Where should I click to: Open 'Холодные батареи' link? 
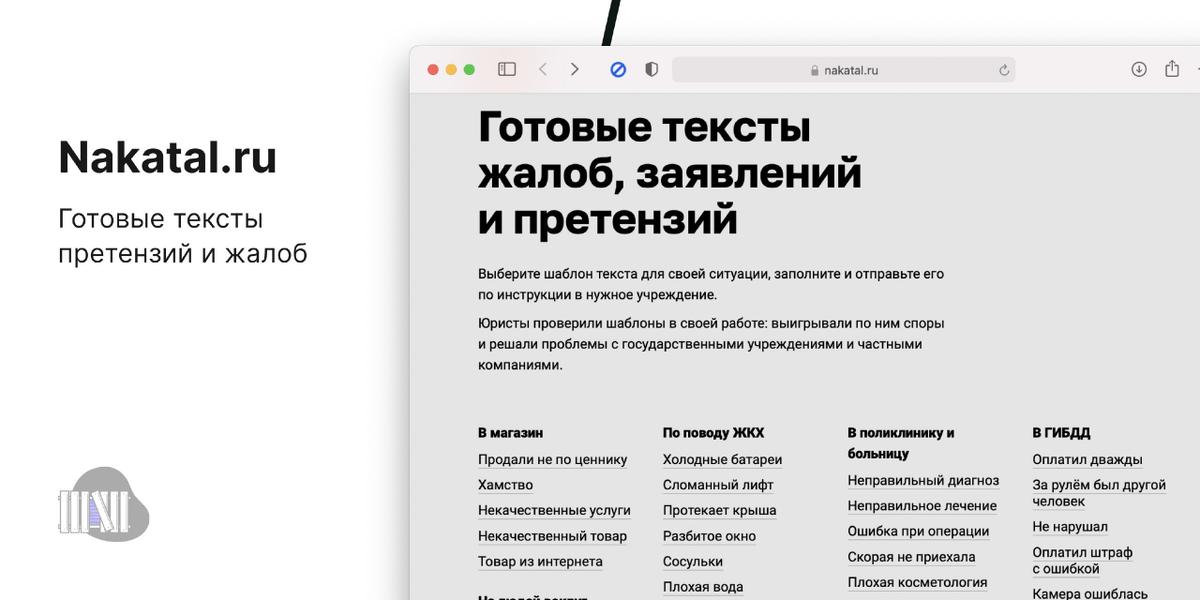tap(722, 460)
